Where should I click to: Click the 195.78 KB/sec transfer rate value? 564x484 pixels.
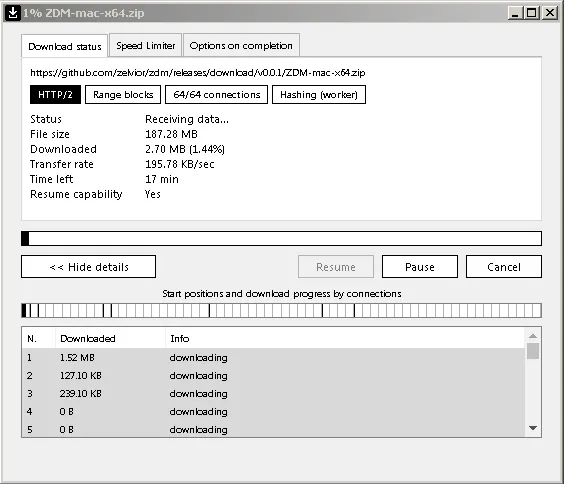coord(179,164)
